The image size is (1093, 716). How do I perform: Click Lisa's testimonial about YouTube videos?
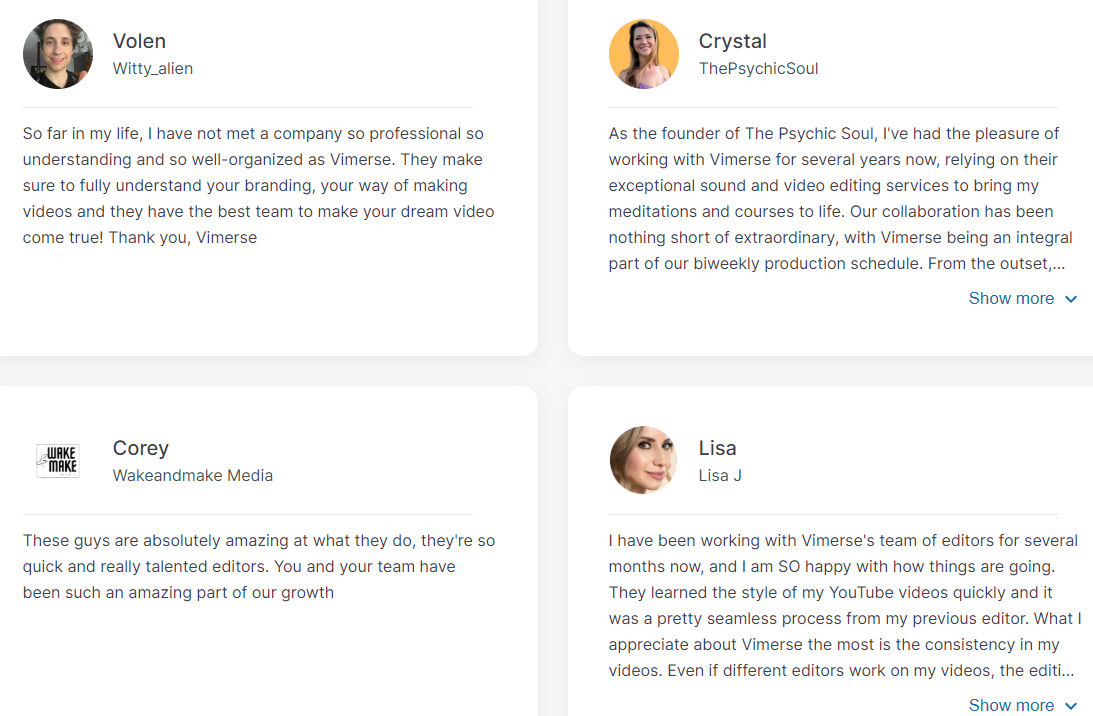845,605
